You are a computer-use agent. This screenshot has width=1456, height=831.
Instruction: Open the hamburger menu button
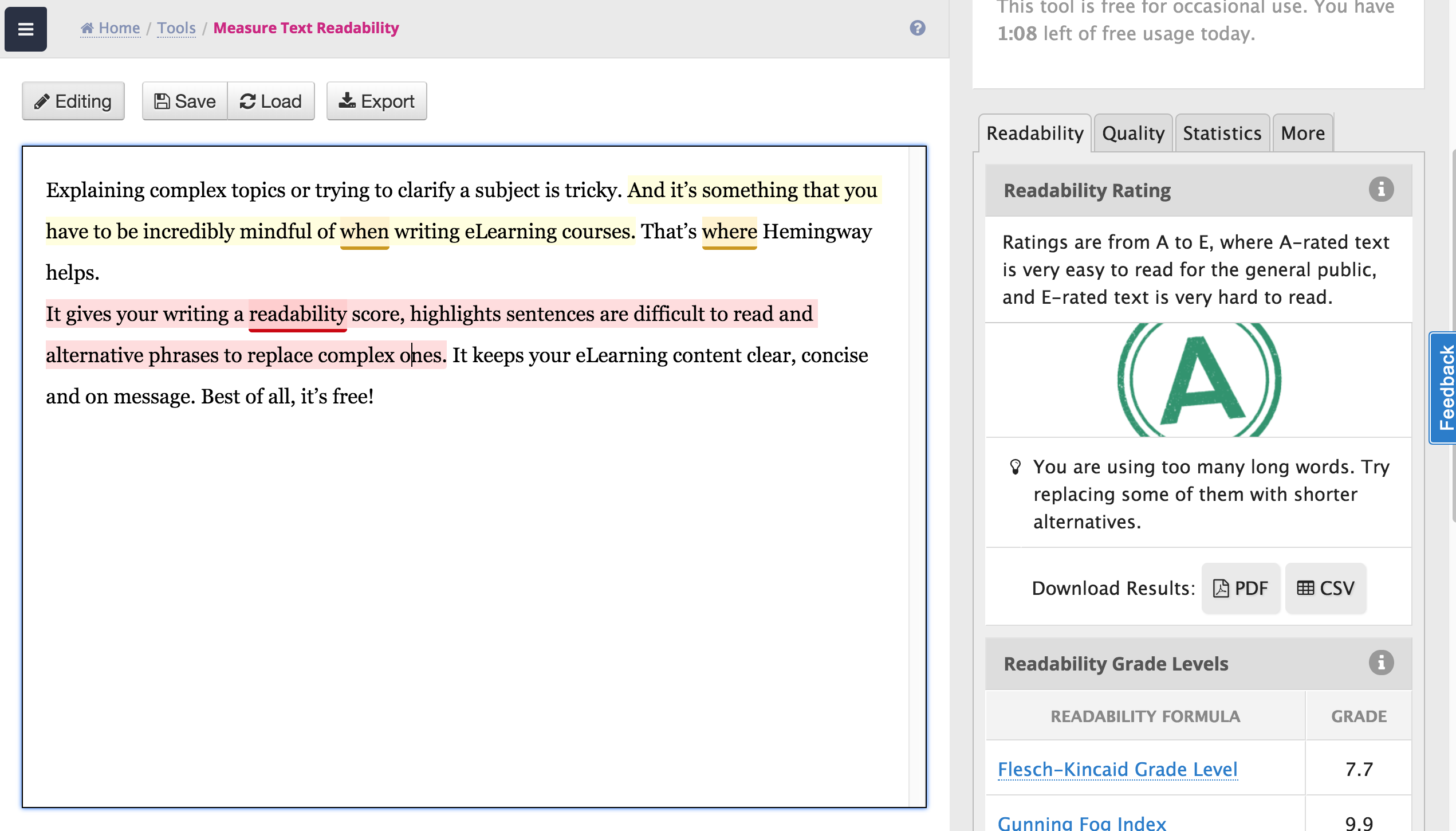coord(26,29)
